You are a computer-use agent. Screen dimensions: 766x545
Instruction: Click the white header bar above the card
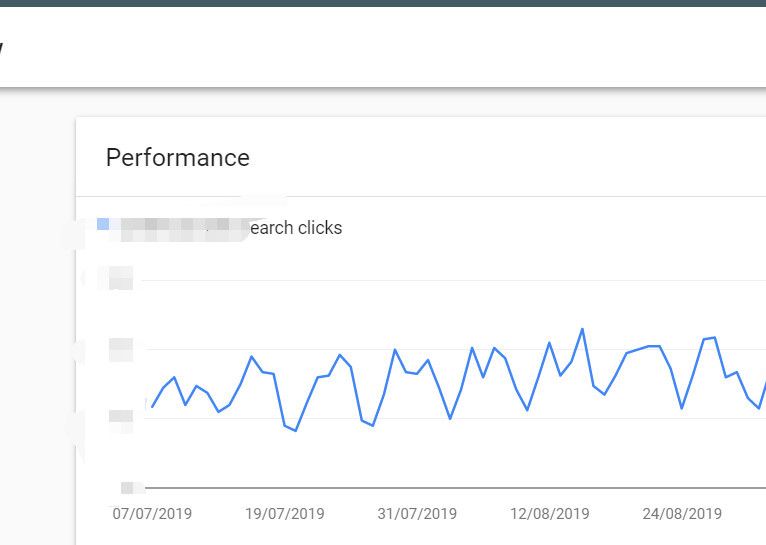400,47
